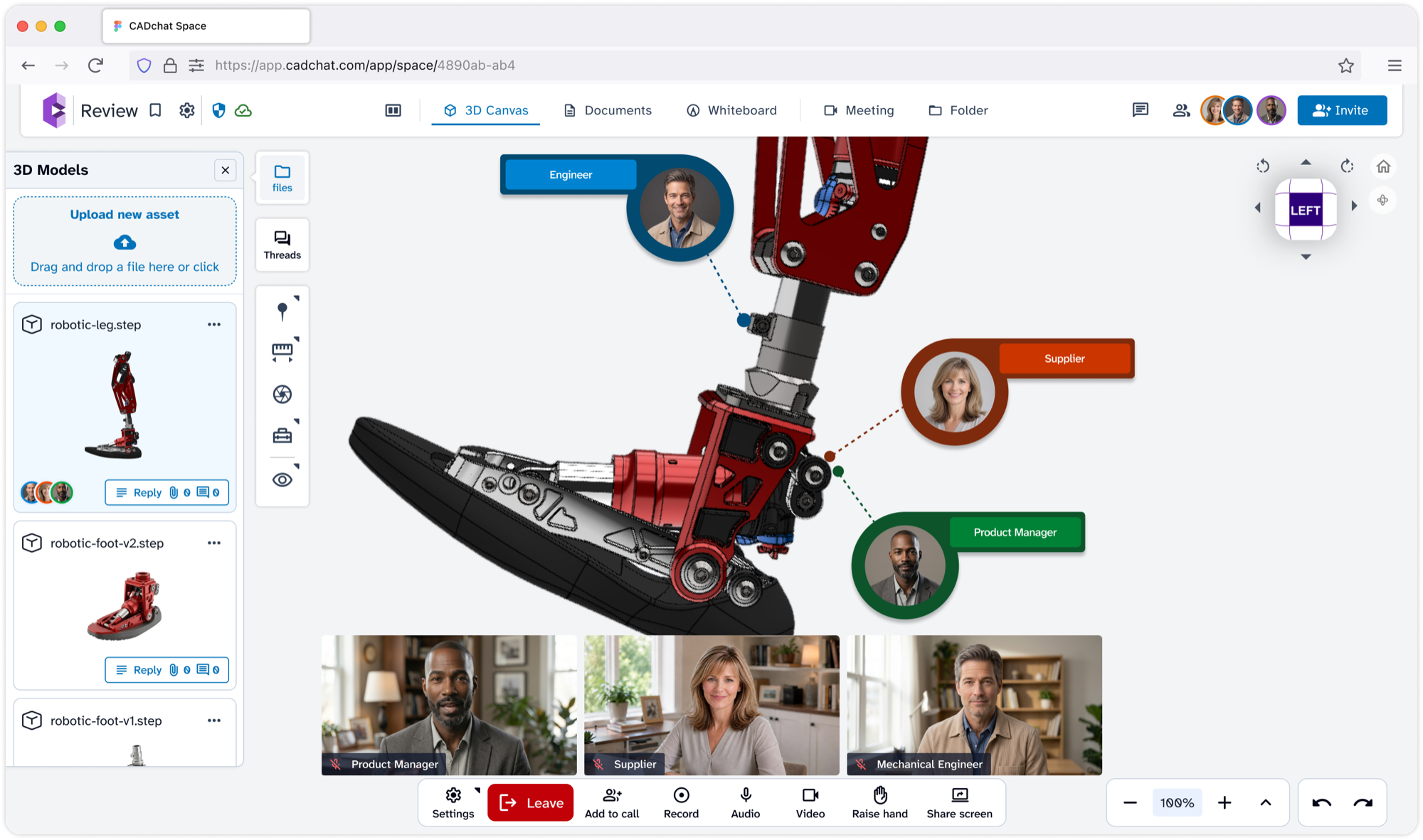
Task: Open the chat messages icon
Action: 1141,110
